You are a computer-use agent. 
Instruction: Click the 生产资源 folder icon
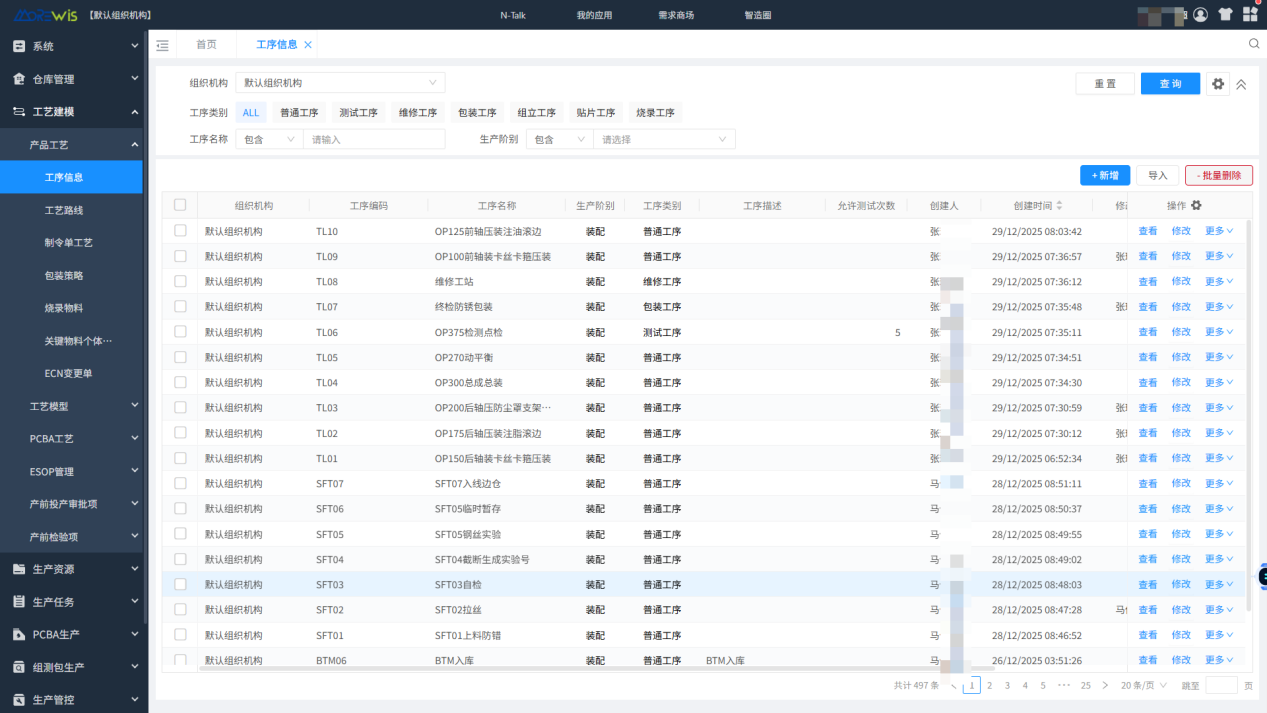coord(18,569)
